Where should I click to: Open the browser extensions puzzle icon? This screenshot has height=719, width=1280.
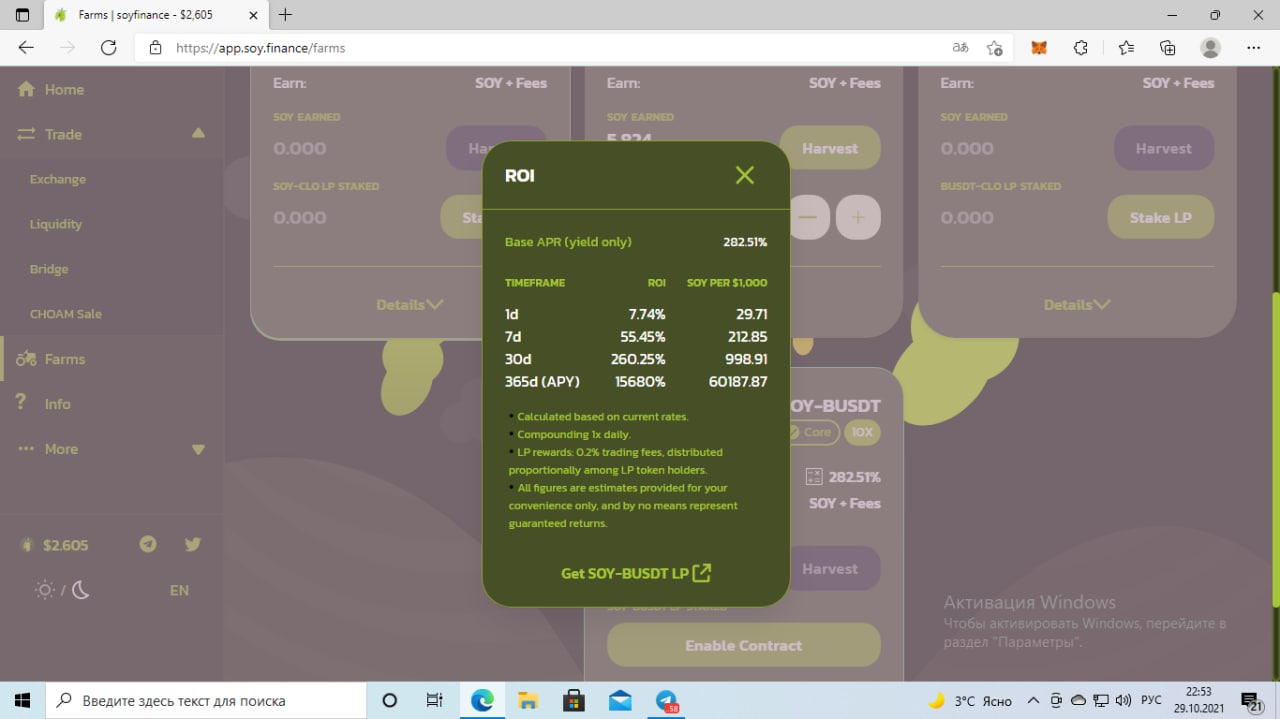[x=1081, y=47]
